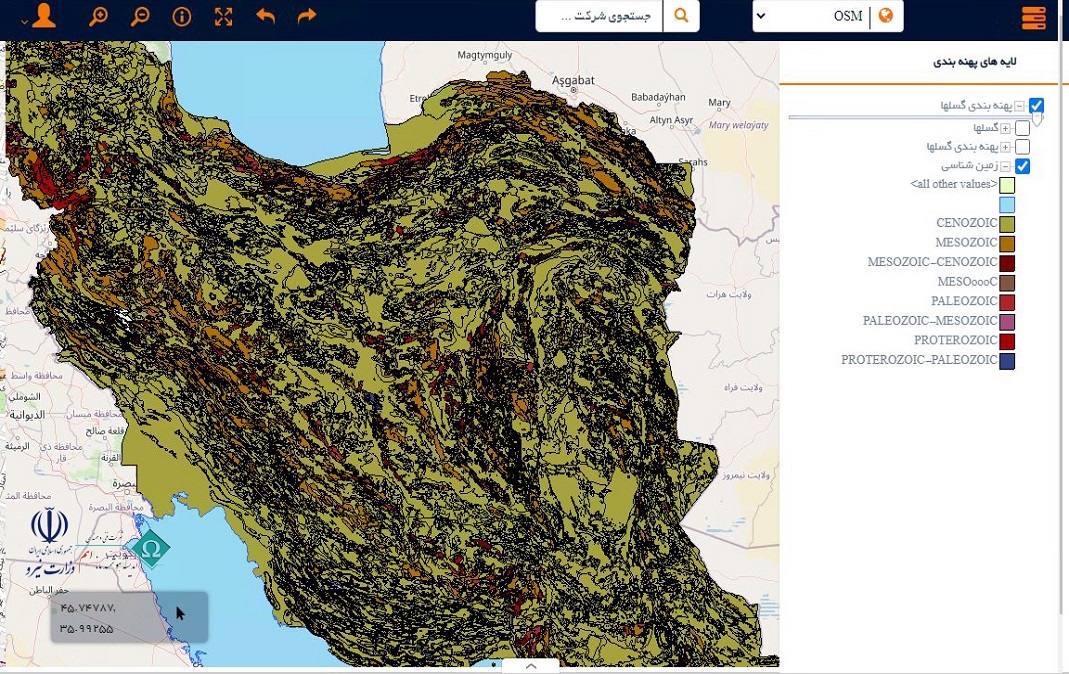1069x674 pixels.
Task: Click the Magtymguly label on the map
Action: tap(485, 55)
